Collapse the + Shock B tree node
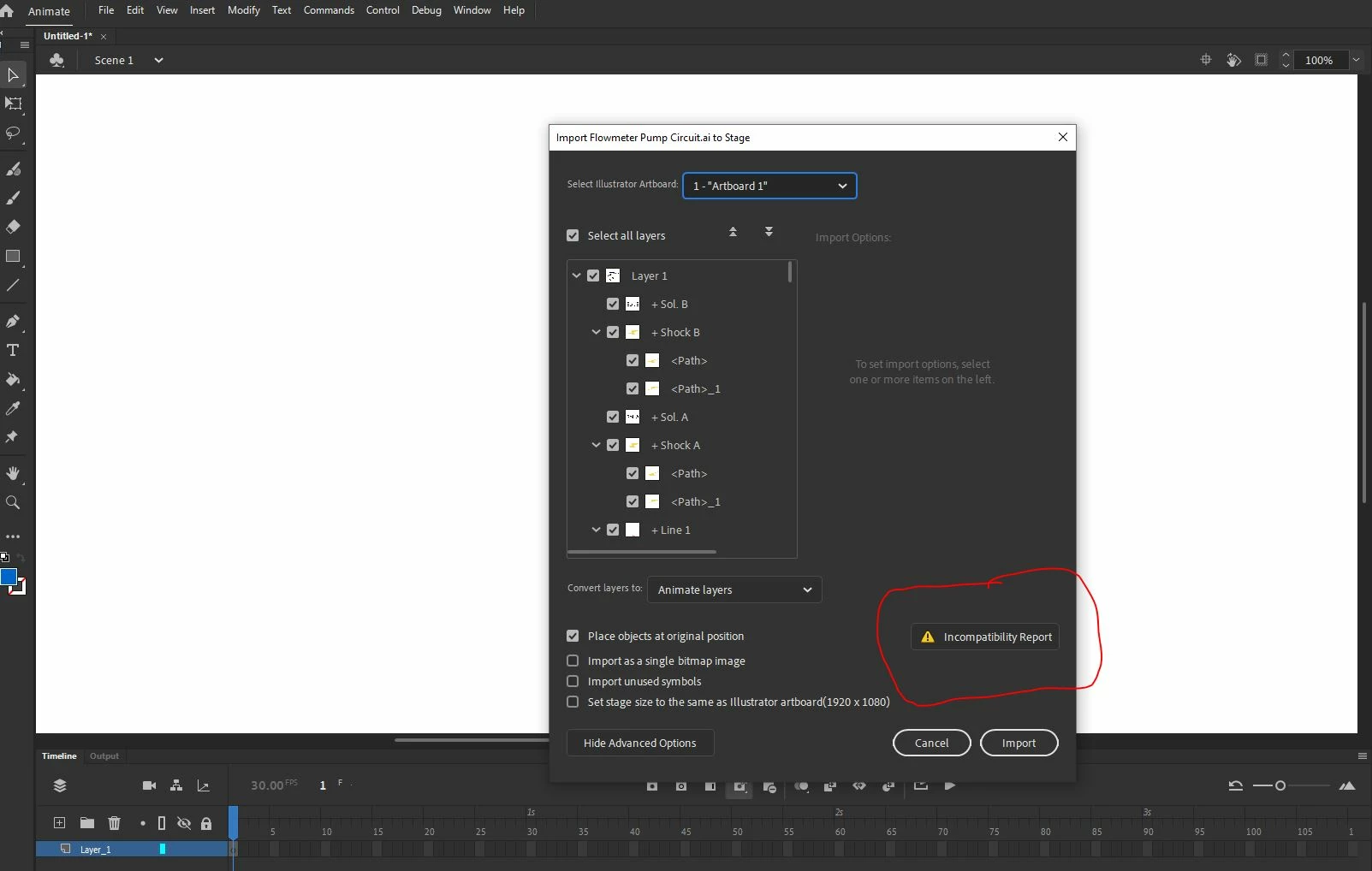Screen dimensions: 1372x871 click(596, 332)
